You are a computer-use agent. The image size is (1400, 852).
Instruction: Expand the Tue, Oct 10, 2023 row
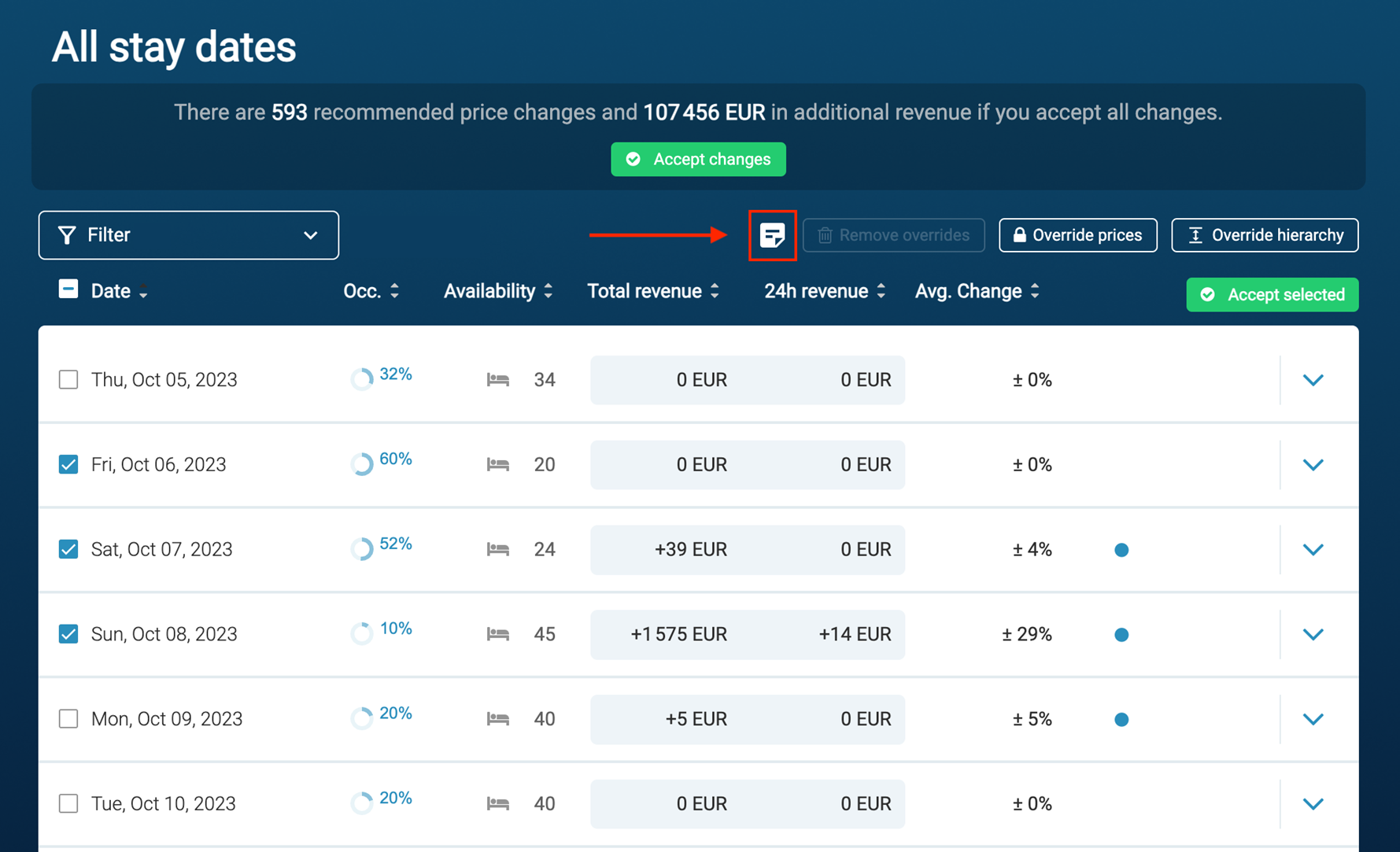pos(1313,804)
